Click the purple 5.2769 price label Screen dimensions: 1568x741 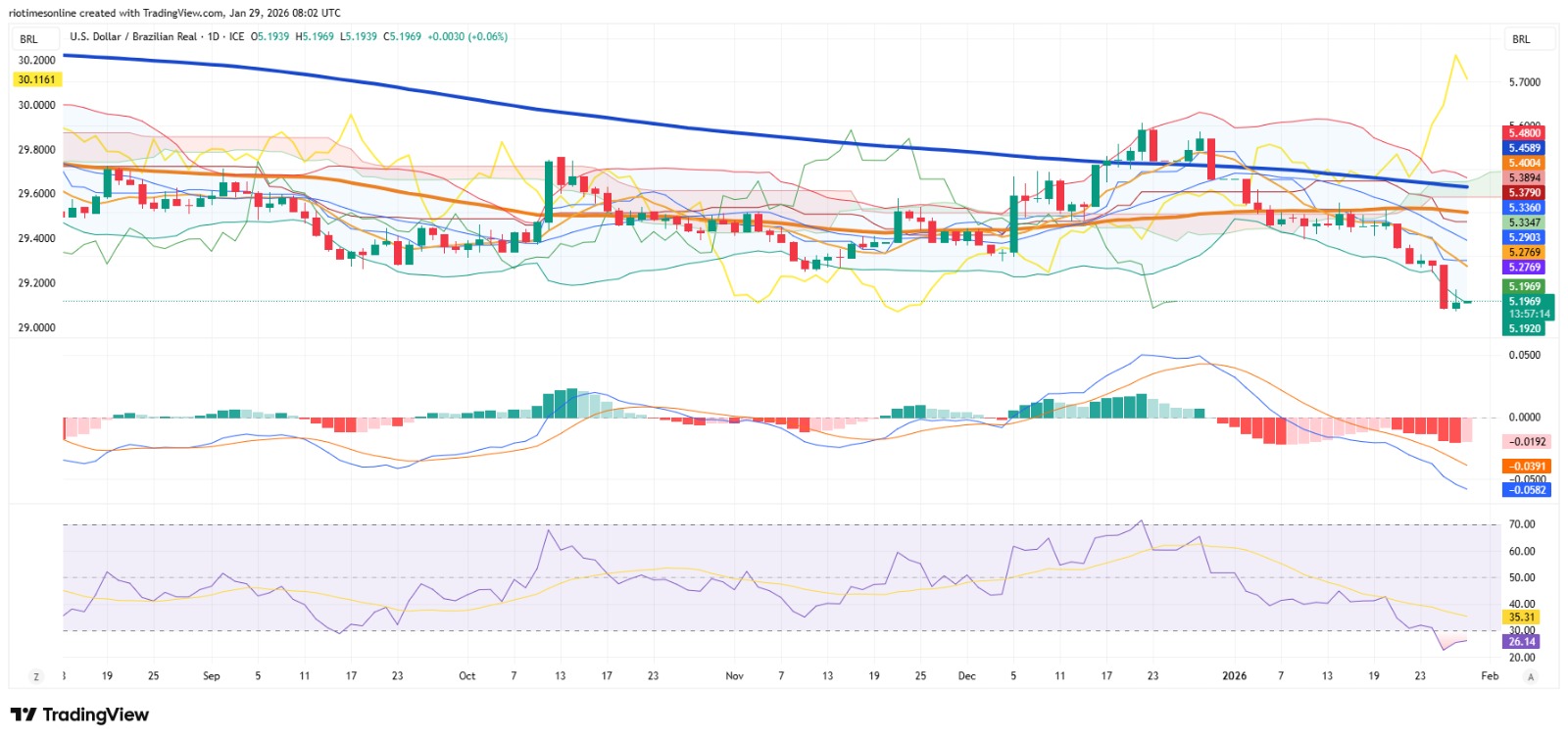pyautogui.click(x=1524, y=267)
